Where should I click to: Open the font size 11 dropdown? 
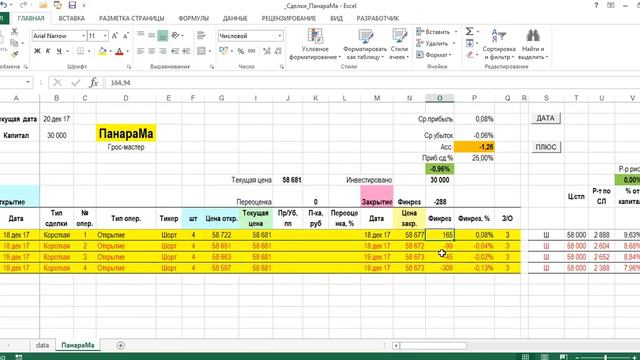click(x=105, y=36)
